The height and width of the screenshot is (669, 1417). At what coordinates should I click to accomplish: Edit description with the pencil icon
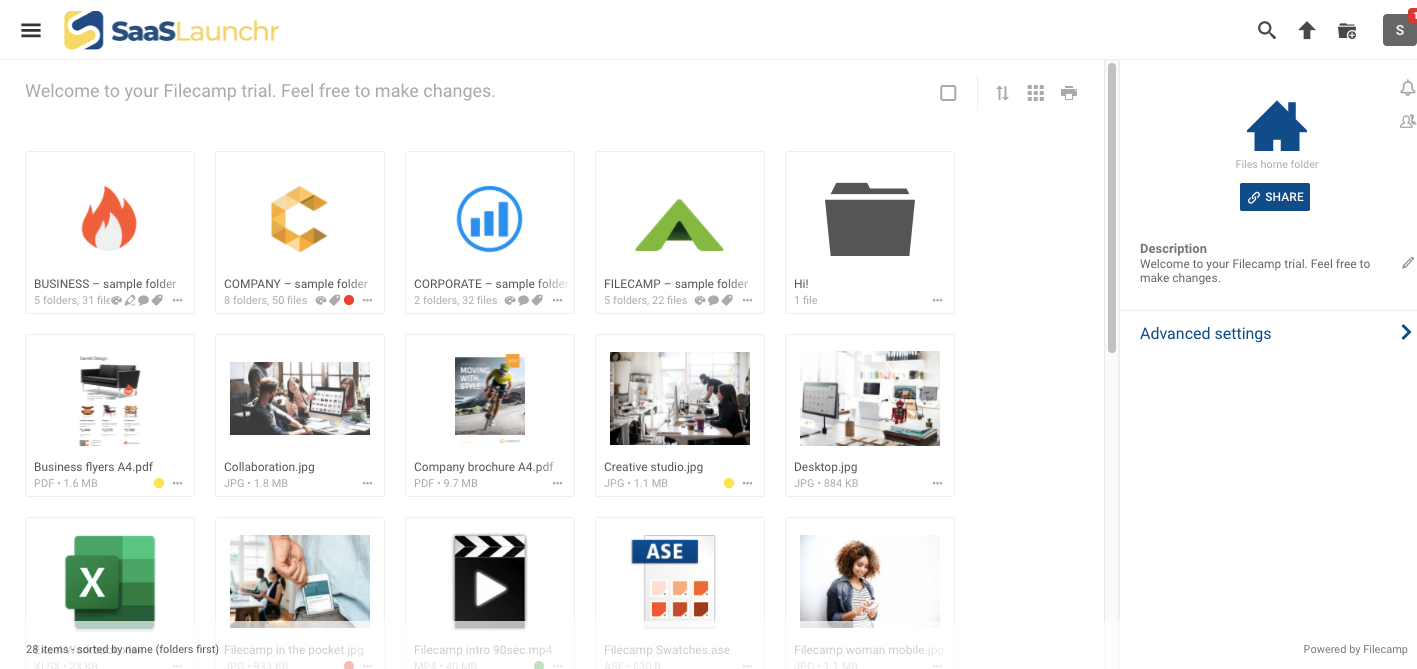click(1407, 263)
